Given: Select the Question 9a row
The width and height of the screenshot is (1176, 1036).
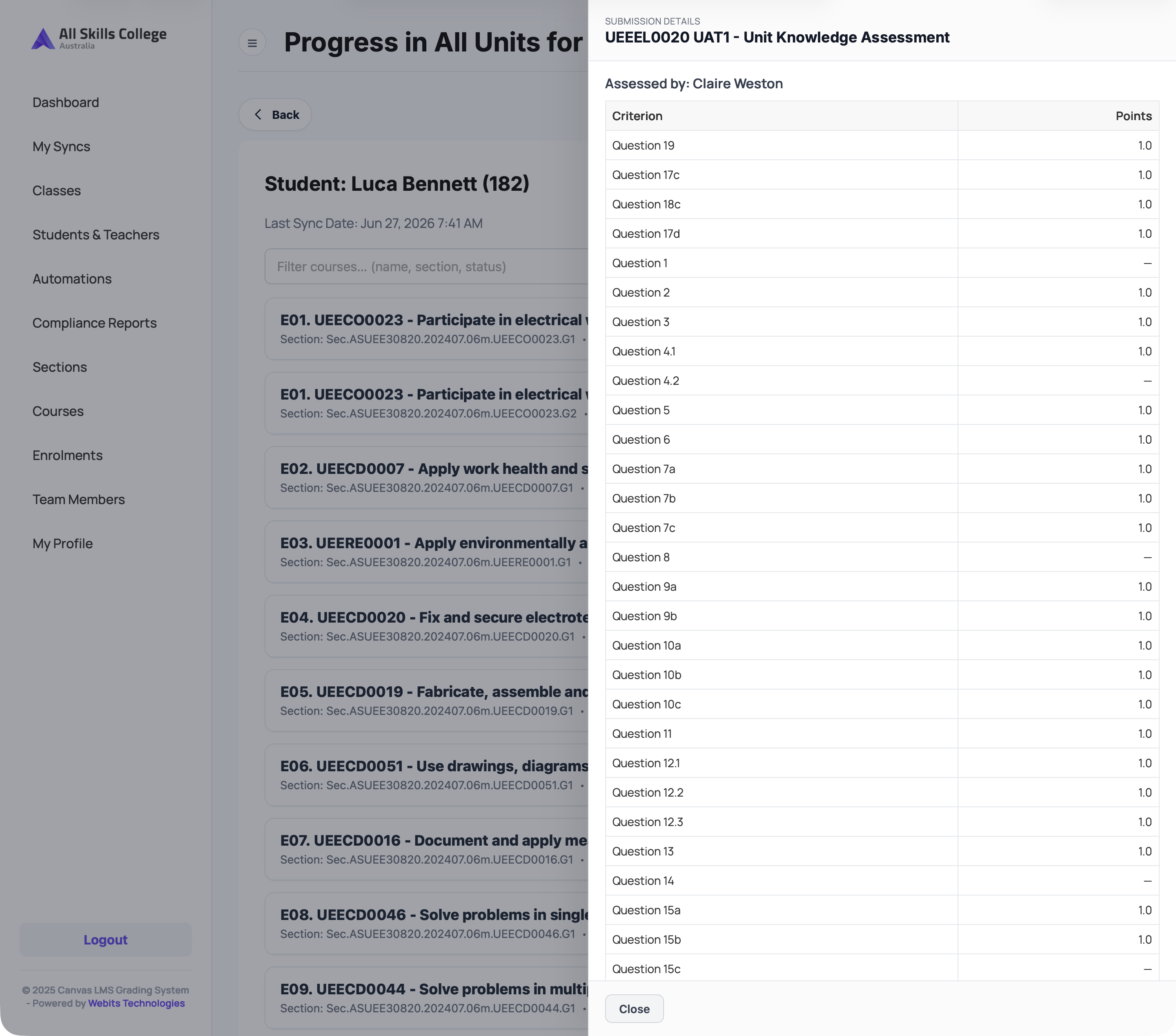Looking at the screenshot, I should 882,587.
